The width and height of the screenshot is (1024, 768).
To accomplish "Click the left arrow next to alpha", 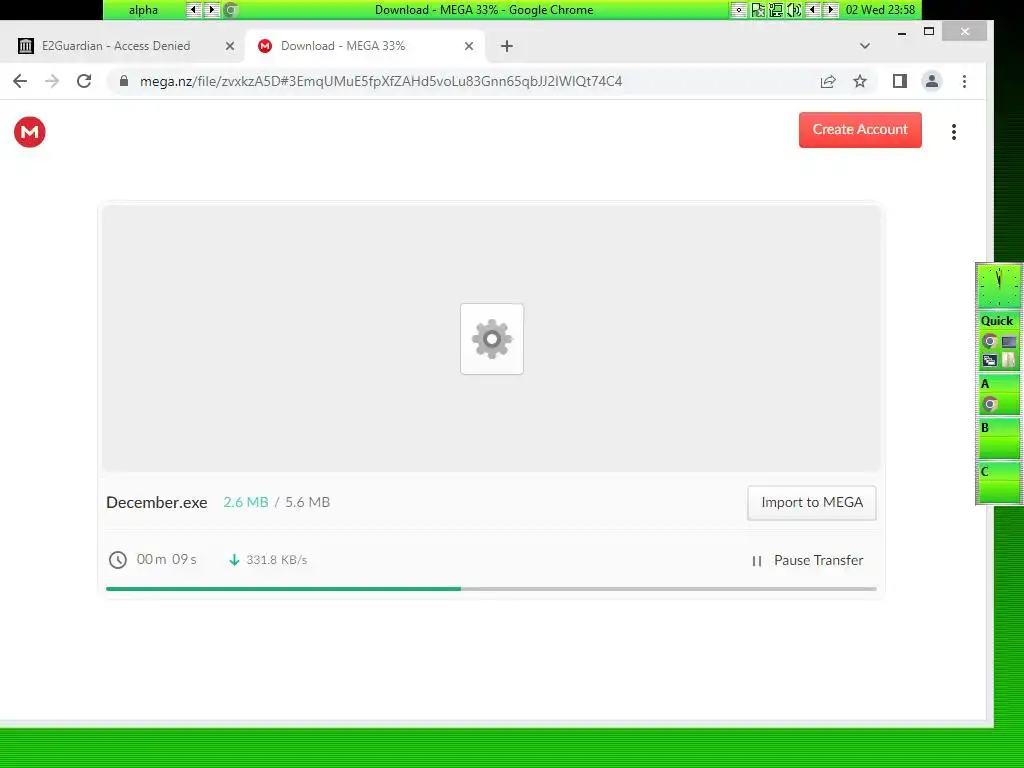I will [194, 10].
